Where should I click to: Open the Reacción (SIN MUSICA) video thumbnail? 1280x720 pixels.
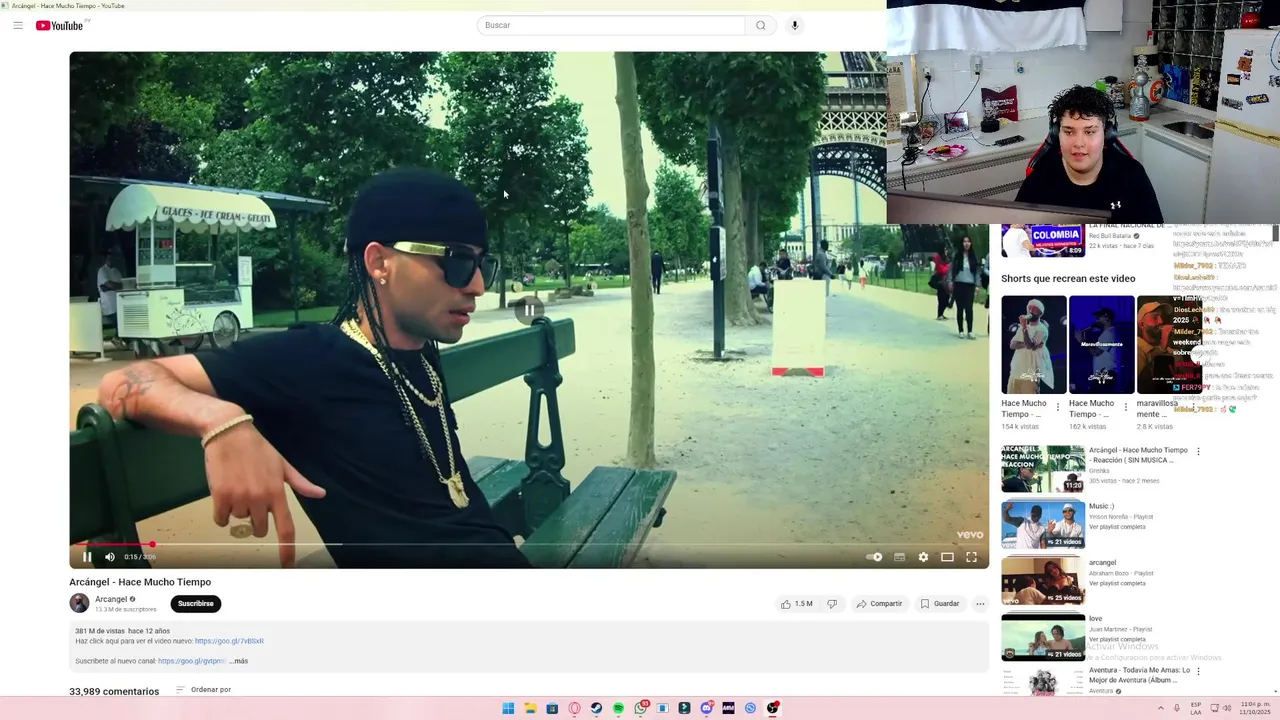point(1043,469)
